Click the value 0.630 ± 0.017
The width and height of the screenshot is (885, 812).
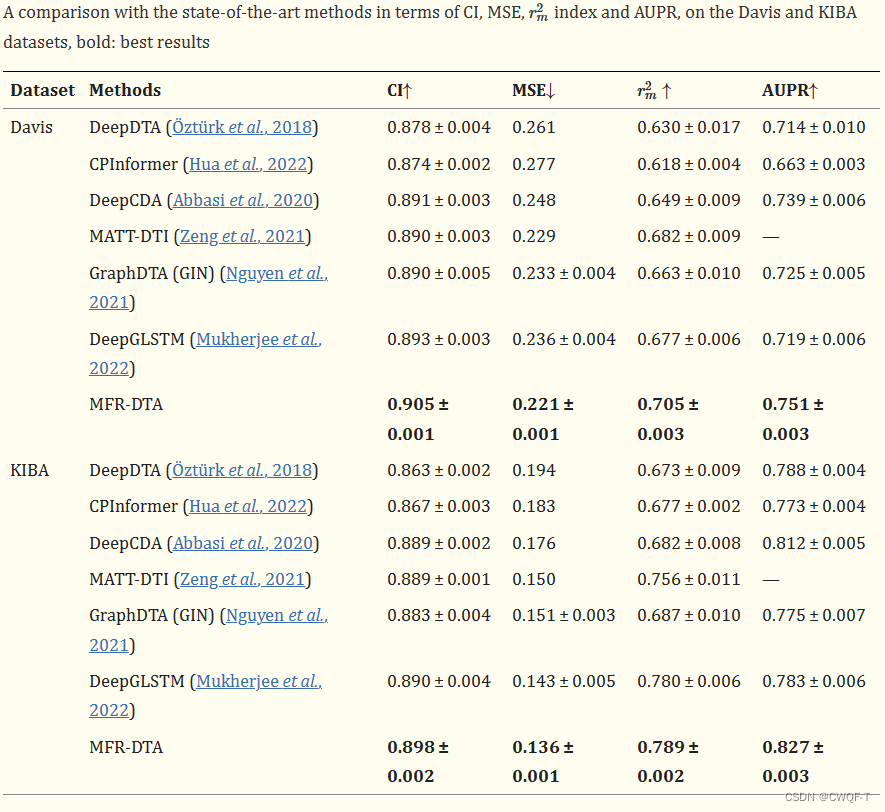click(689, 128)
